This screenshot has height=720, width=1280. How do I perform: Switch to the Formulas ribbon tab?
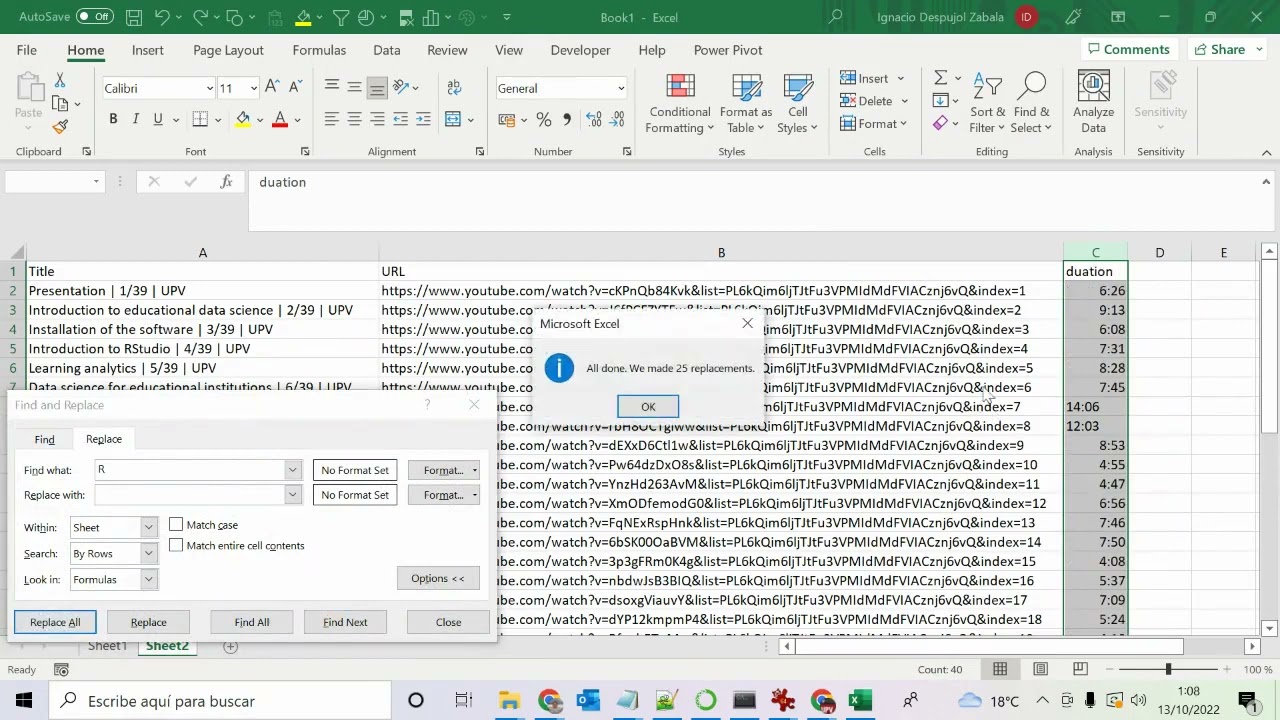click(319, 50)
